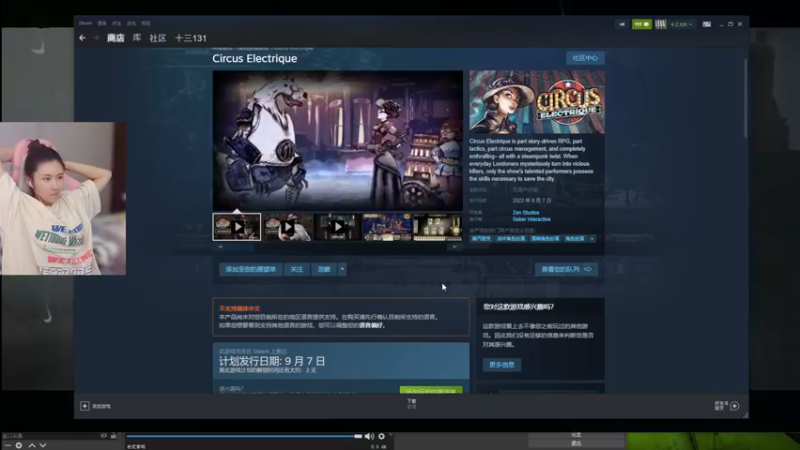This screenshot has height=450, width=800.
Task: Click the breadcrumb above Circus Electrique title
Action: 263,48
